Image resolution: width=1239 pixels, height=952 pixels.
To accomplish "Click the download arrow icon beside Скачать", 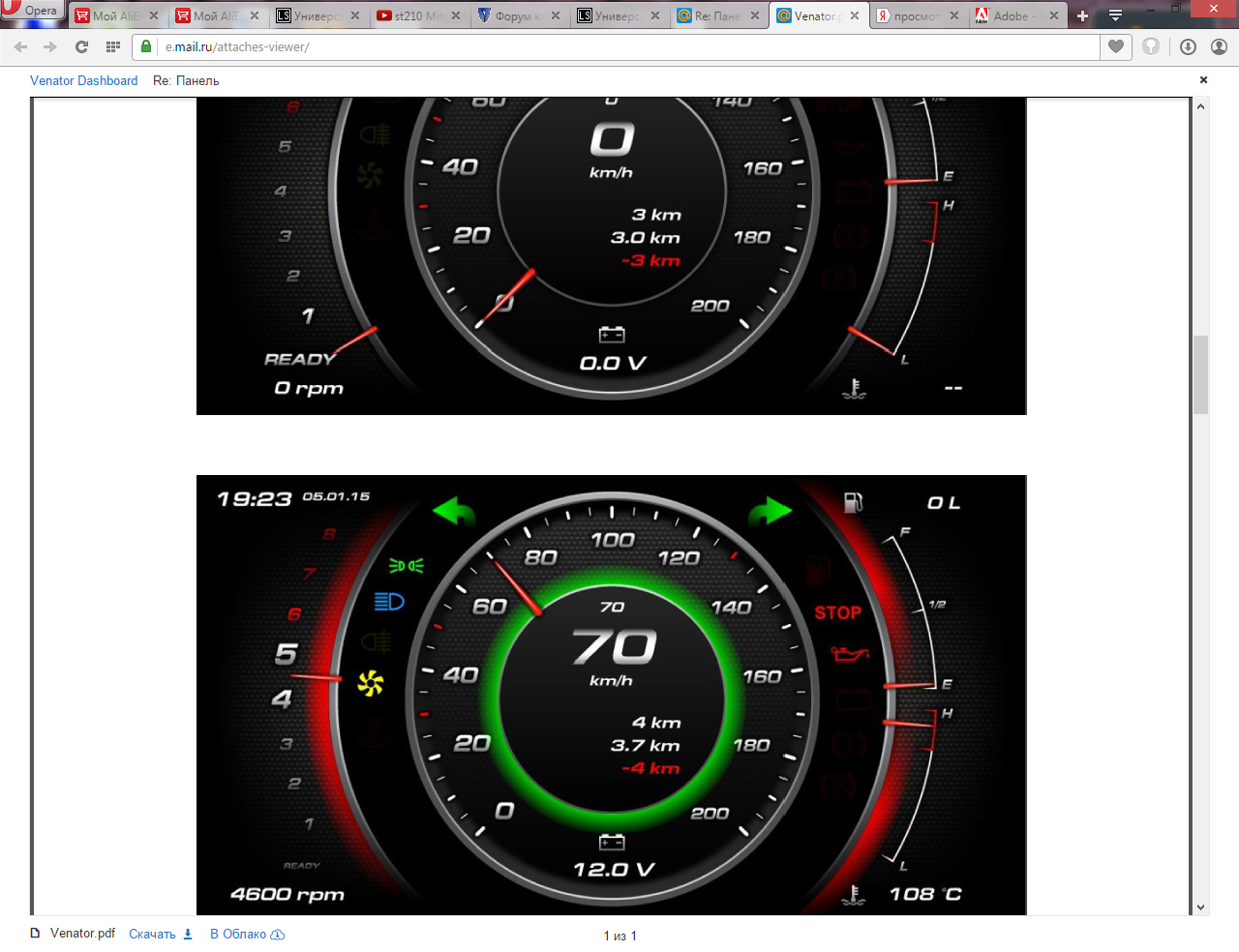I will pyautogui.click(x=188, y=935).
